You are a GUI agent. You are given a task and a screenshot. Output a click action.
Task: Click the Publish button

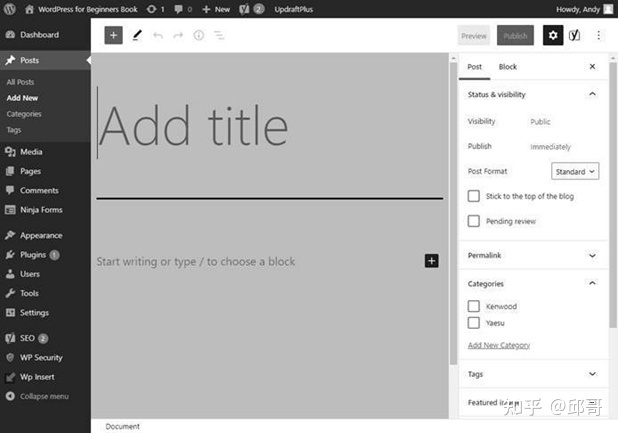point(515,36)
